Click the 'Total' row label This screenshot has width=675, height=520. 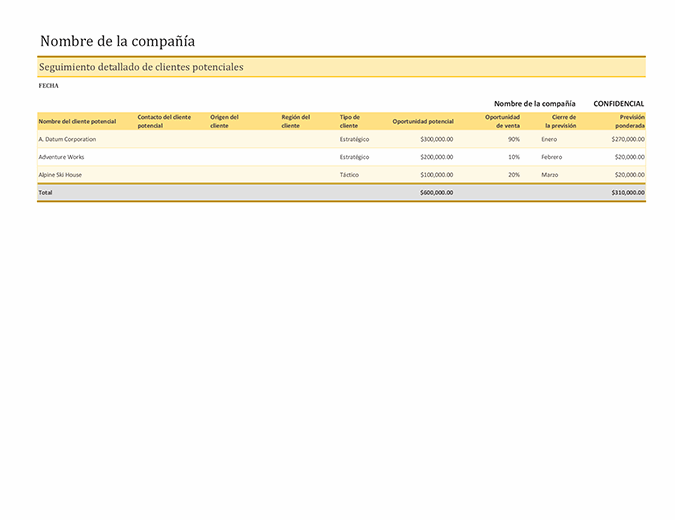[x=45, y=192]
